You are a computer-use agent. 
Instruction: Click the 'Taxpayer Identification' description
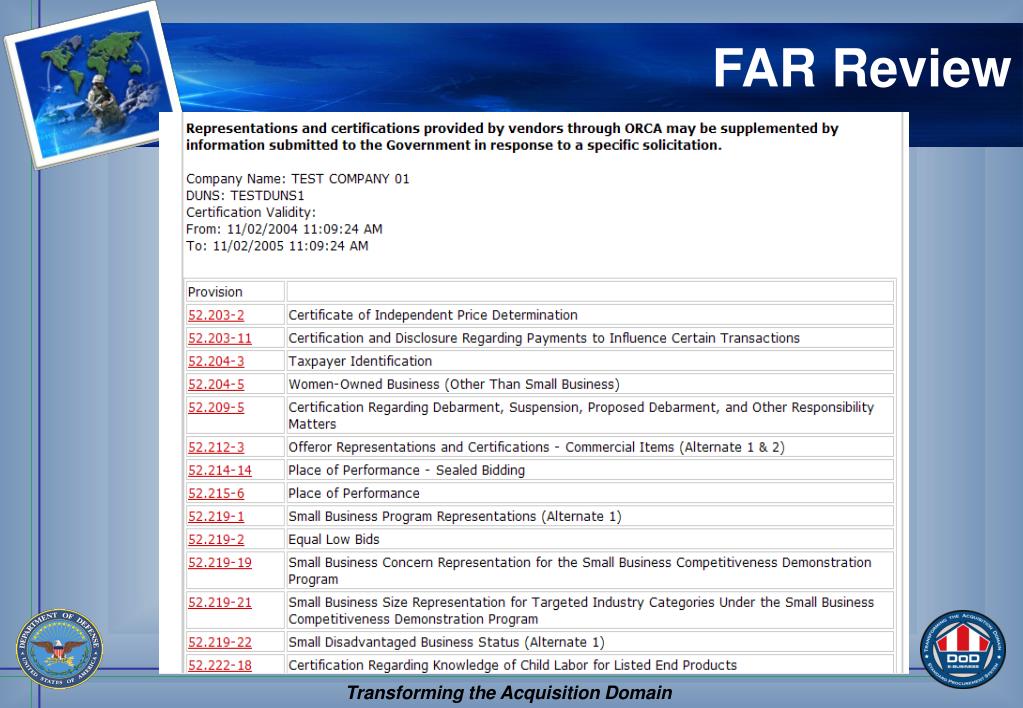[x=360, y=362]
